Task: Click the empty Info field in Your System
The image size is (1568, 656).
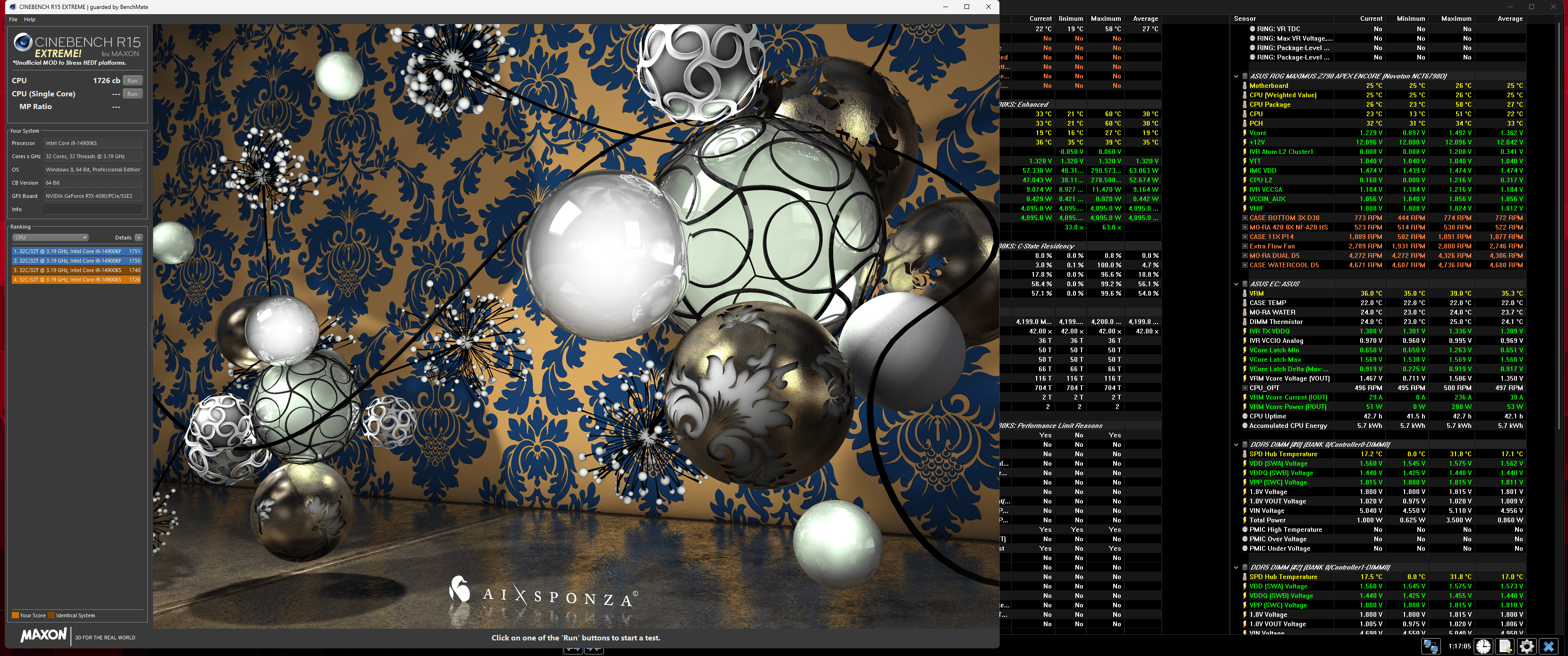Action: (93, 209)
